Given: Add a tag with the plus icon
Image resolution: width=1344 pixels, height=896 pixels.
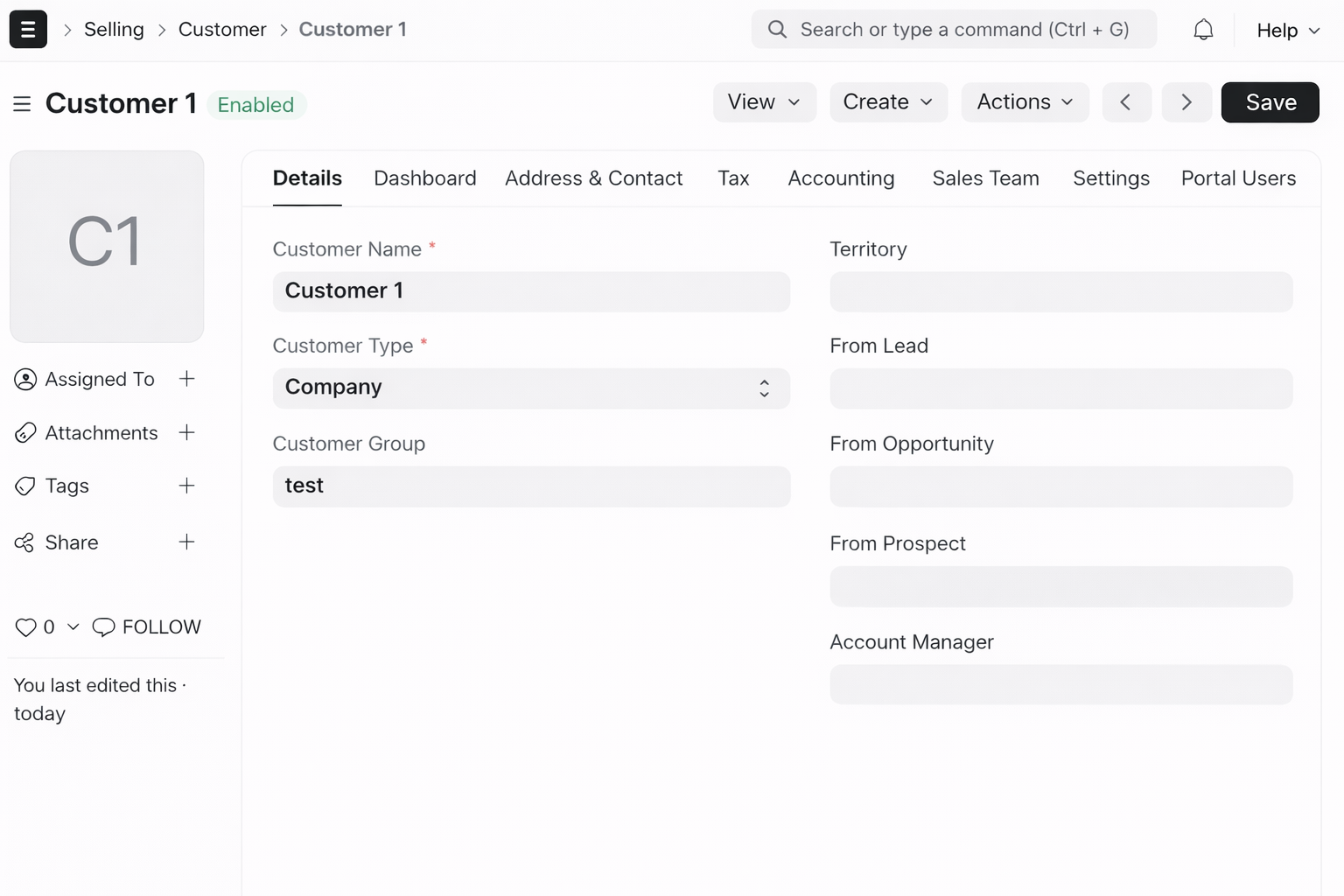Looking at the screenshot, I should (186, 486).
